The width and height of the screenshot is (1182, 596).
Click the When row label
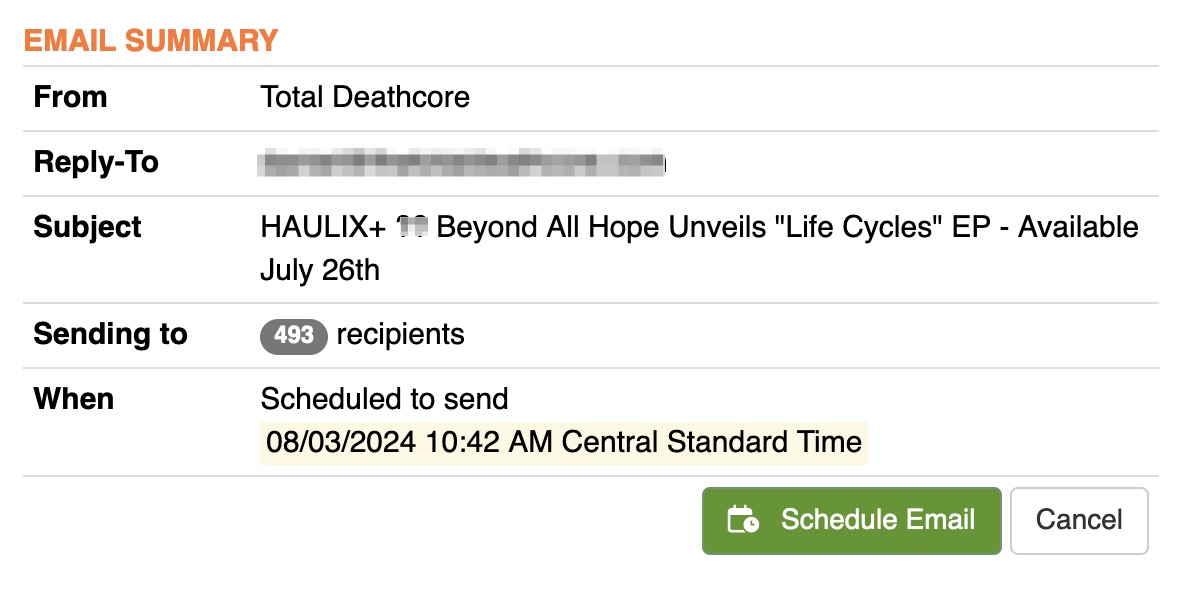pyautogui.click(x=74, y=400)
